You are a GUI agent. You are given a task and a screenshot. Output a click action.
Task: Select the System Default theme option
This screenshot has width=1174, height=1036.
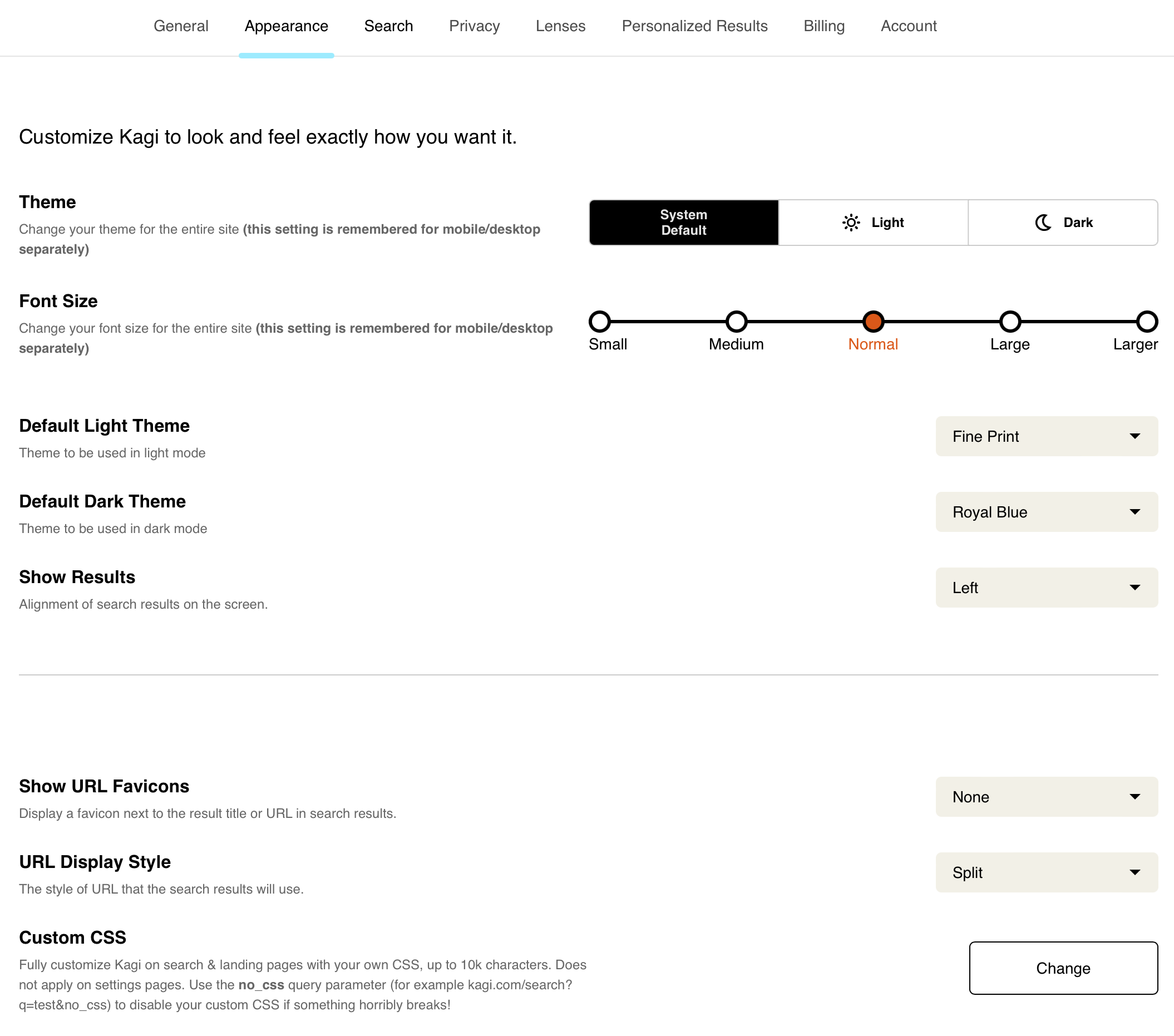point(683,222)
